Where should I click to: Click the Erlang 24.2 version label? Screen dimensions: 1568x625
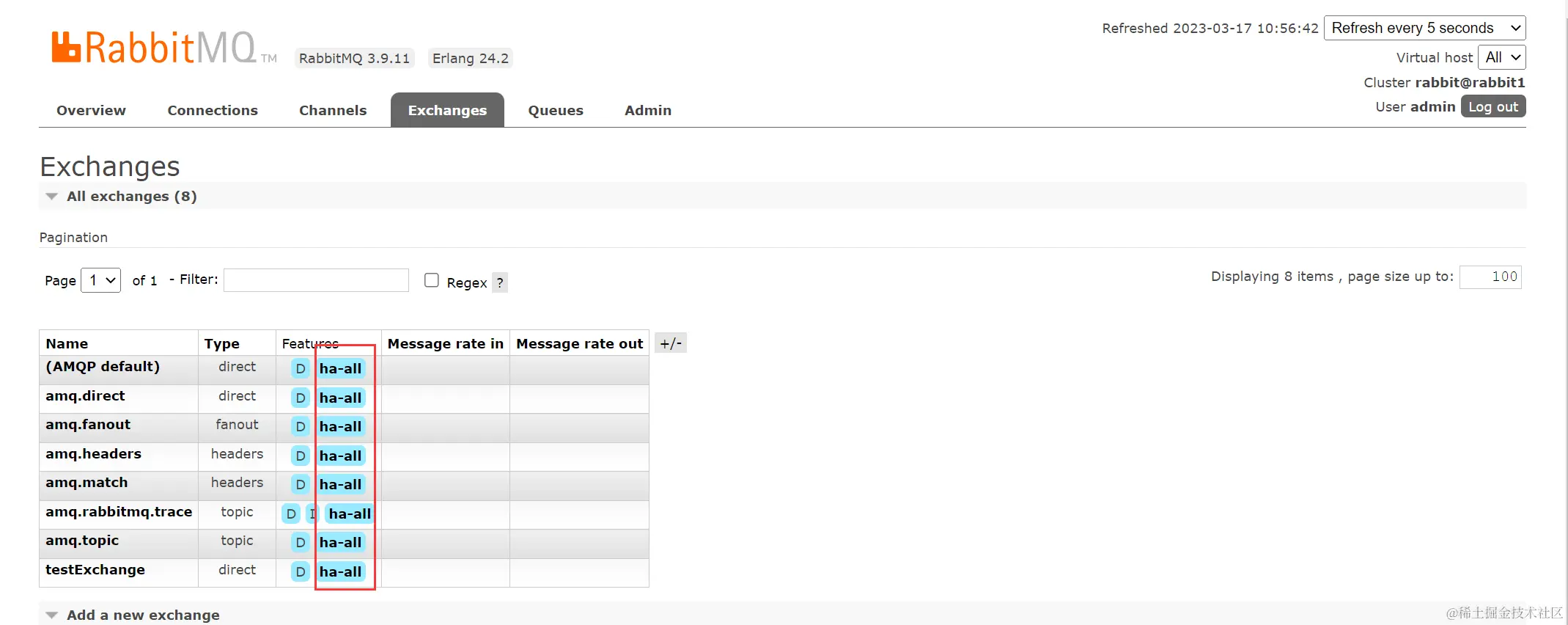tap(470, 58)
